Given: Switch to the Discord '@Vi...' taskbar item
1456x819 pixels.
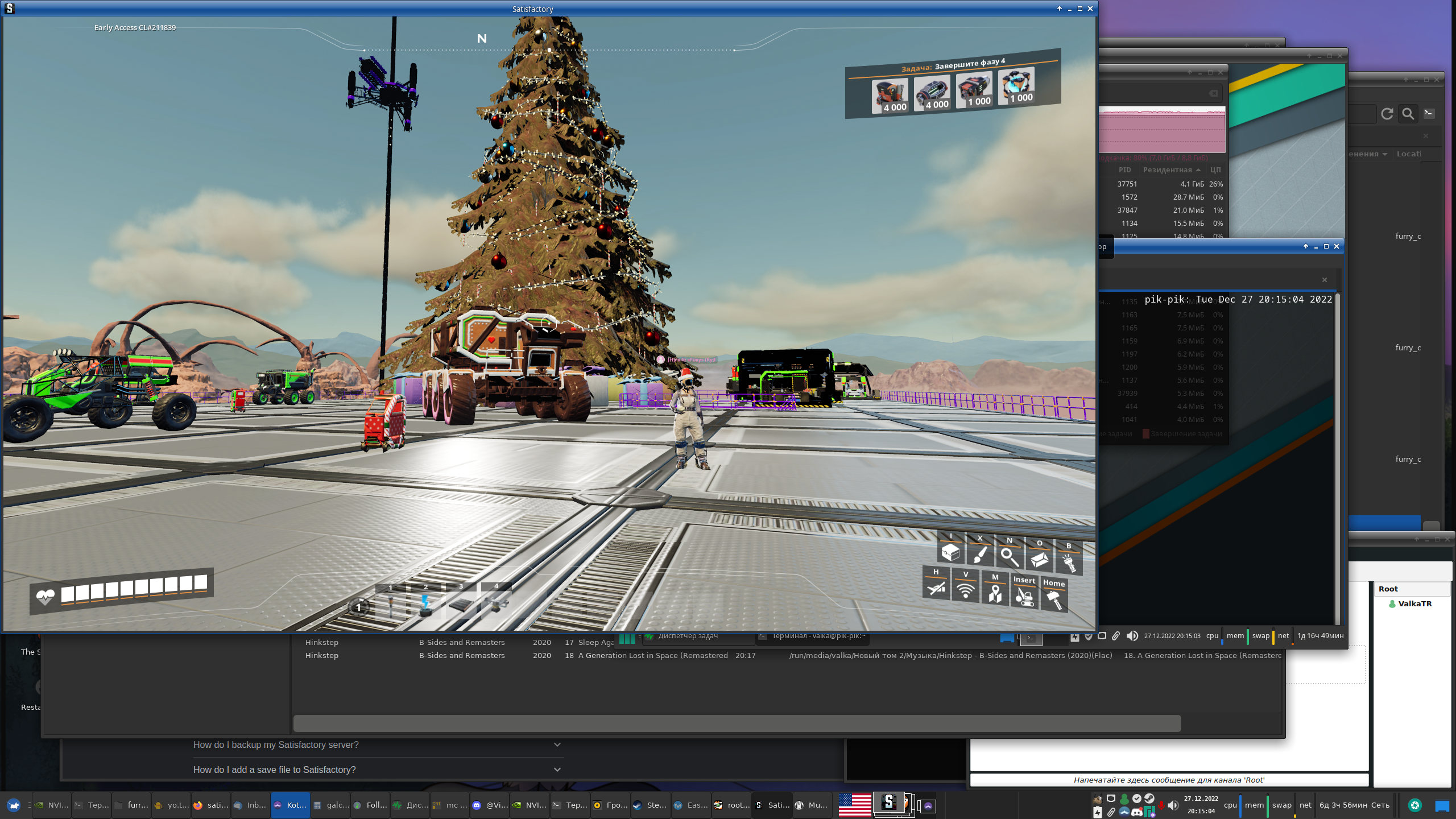Looking at the screenshot, I should pyautogui.click(x=489, y=805).
